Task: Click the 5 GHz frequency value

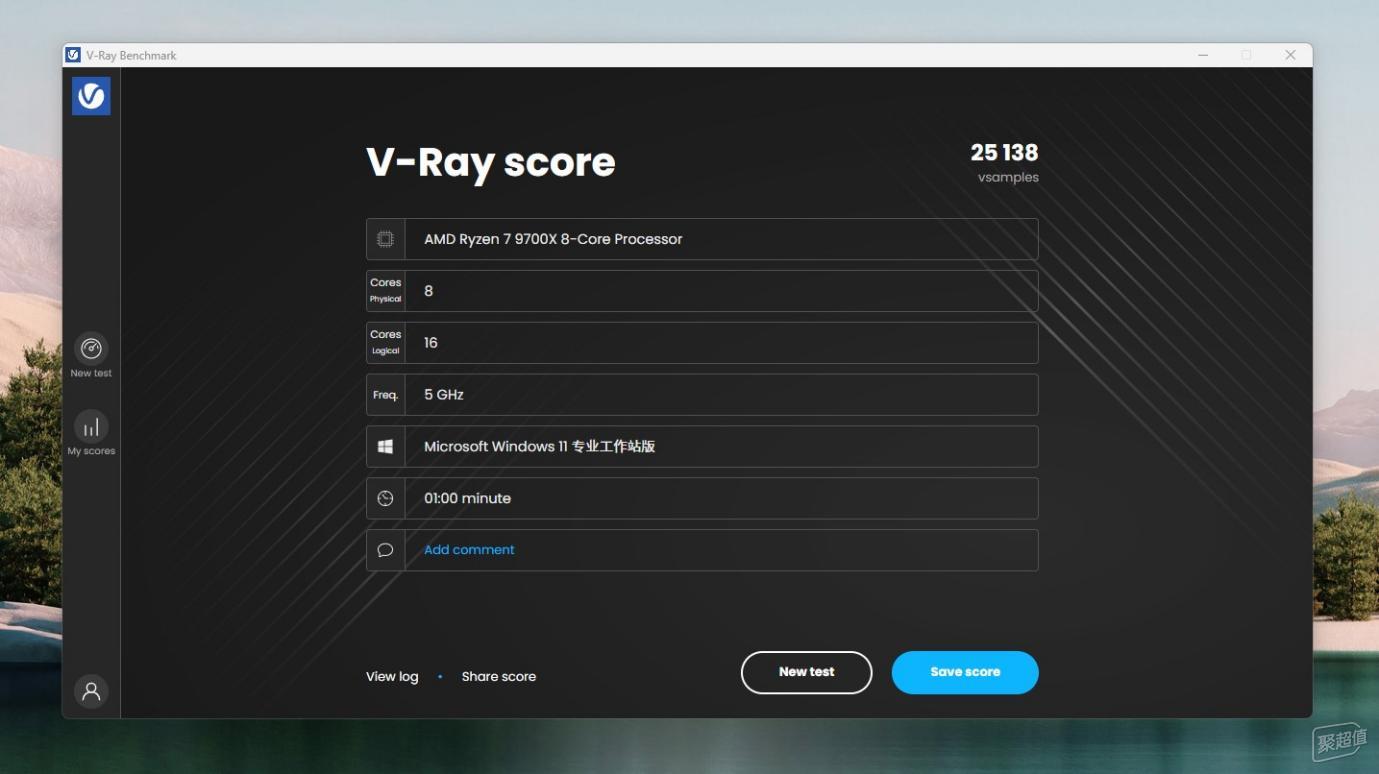Action: 444,395
